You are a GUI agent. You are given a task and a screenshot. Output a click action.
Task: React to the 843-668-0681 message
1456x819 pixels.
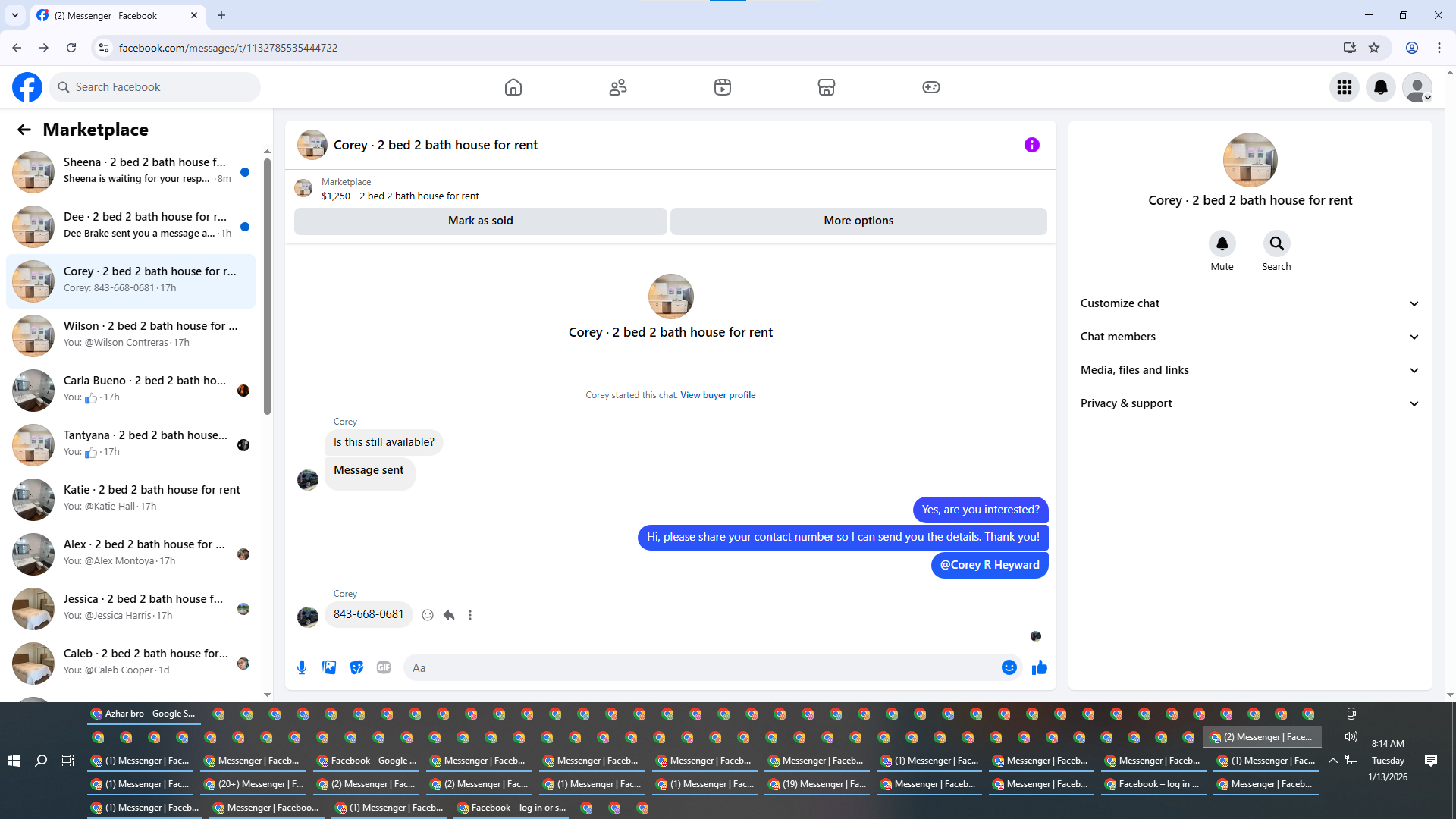428,615
